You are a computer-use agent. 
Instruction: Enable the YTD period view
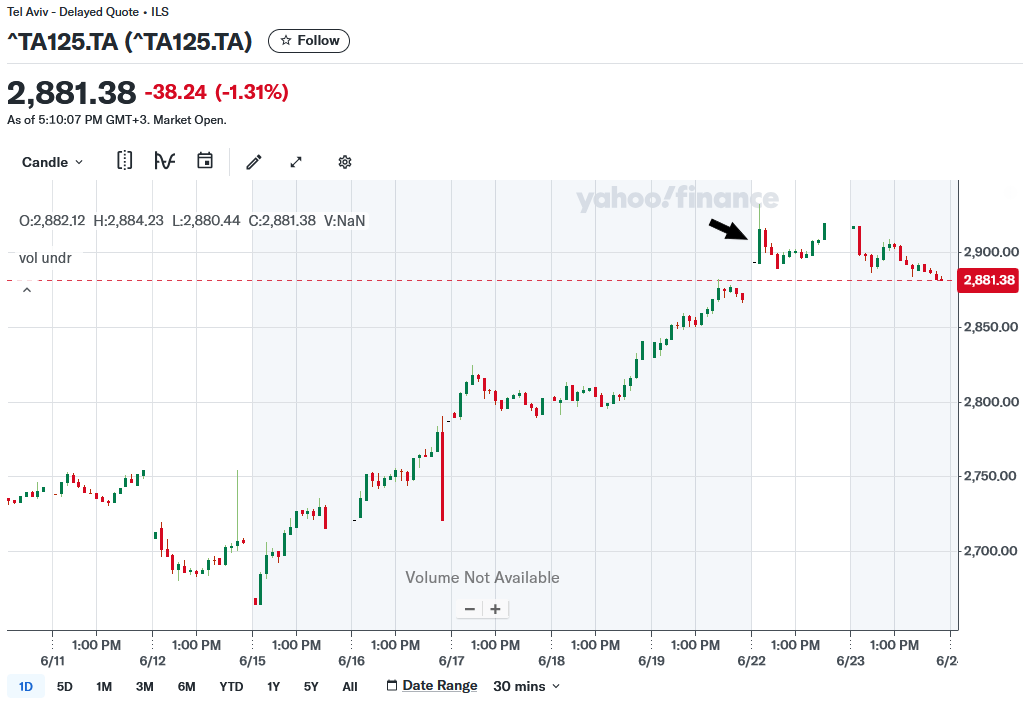click(x=231, y=686)
